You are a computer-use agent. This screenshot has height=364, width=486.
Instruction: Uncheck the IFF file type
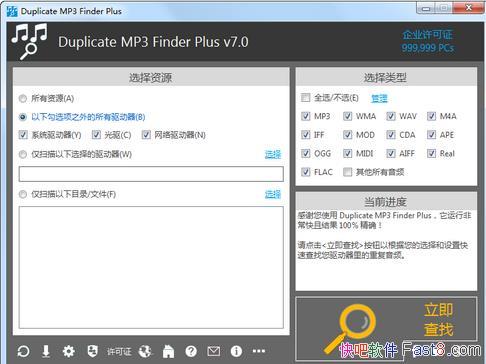[305, 135]
